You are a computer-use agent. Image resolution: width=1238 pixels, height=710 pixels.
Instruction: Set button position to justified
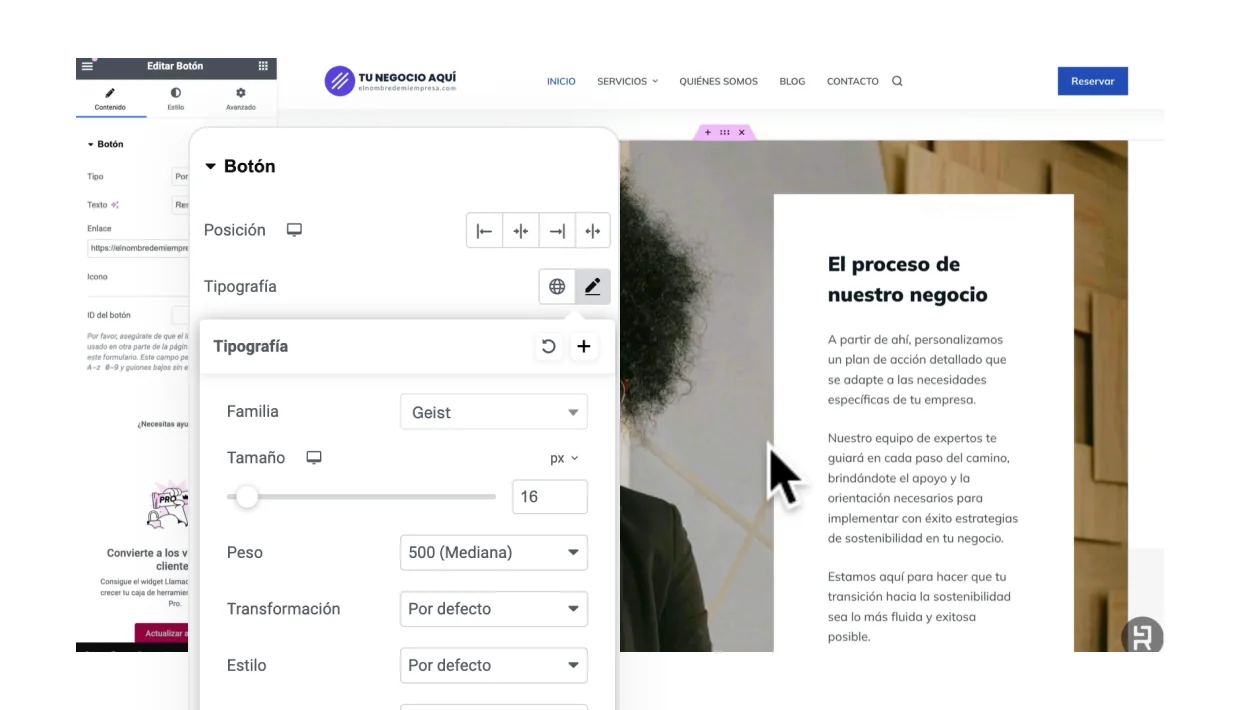click(x=592, y=231)
